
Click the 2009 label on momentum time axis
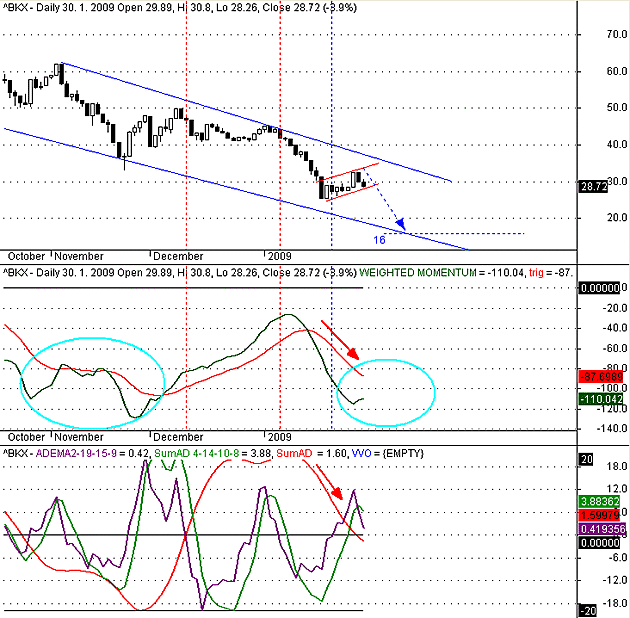pyautogui.click(x=279, y=437)
